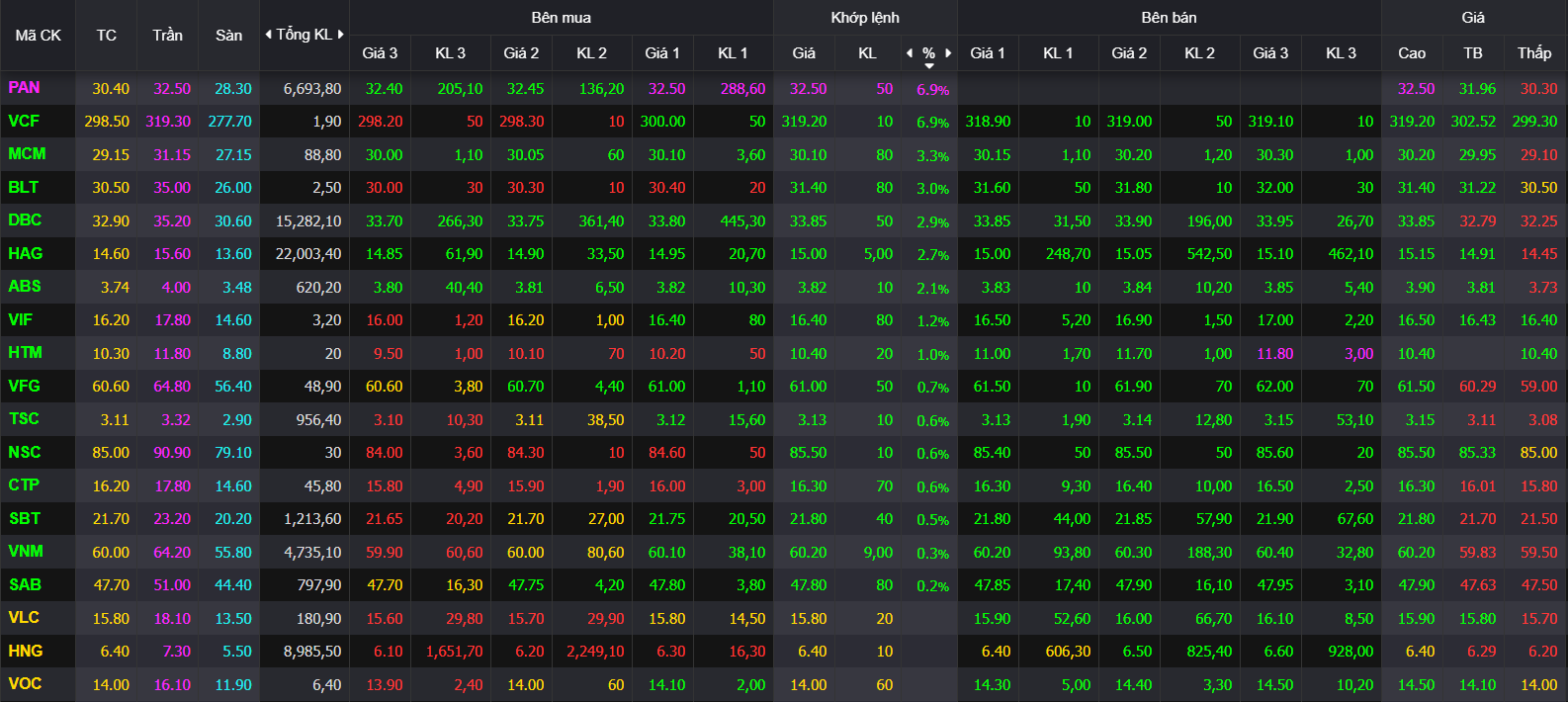Click the Bên bán group header
The width and height of the screenshot is (1568, 702).
(x=1169, y=18)
